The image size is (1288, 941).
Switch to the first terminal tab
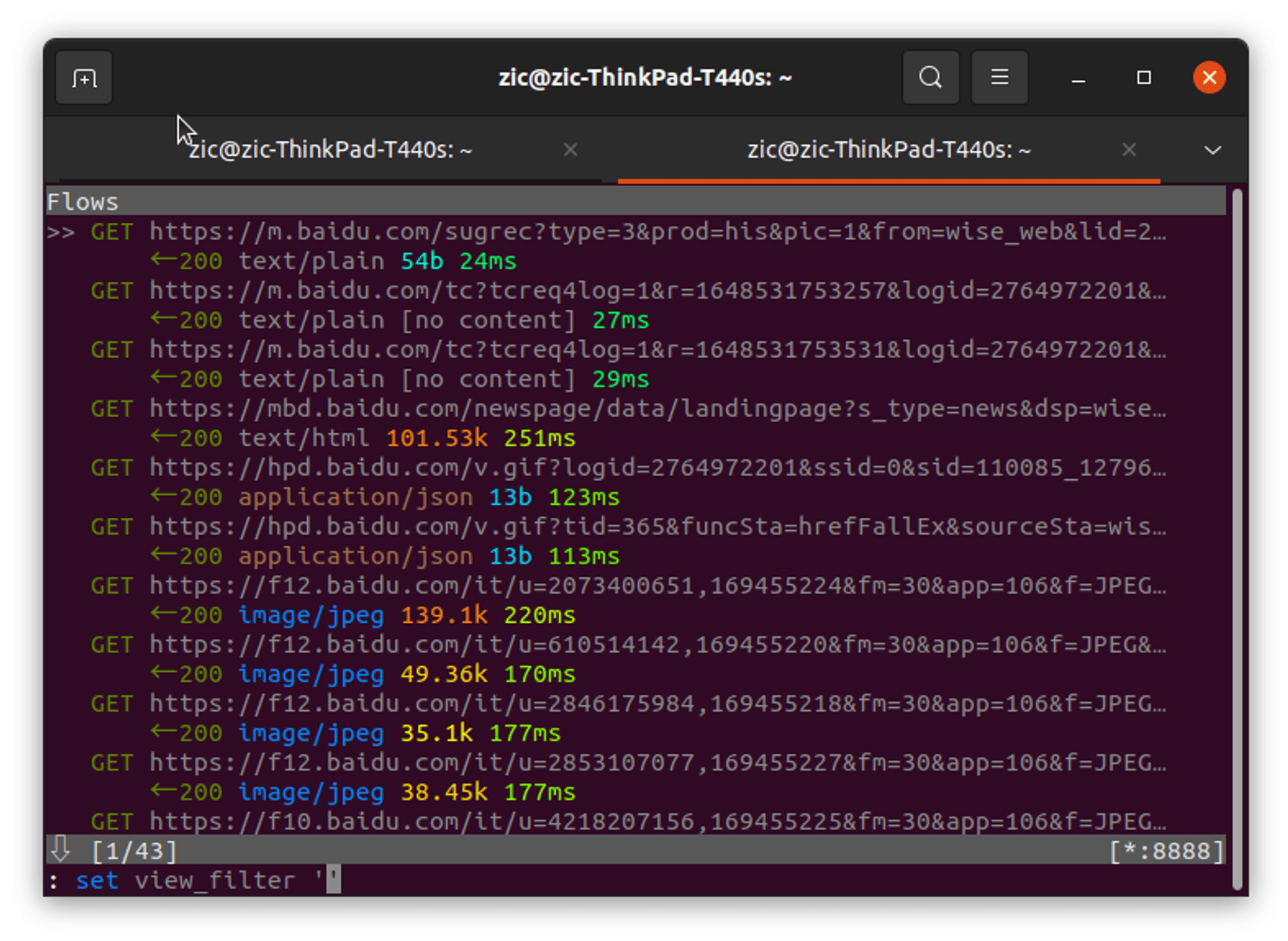(330, 150)
